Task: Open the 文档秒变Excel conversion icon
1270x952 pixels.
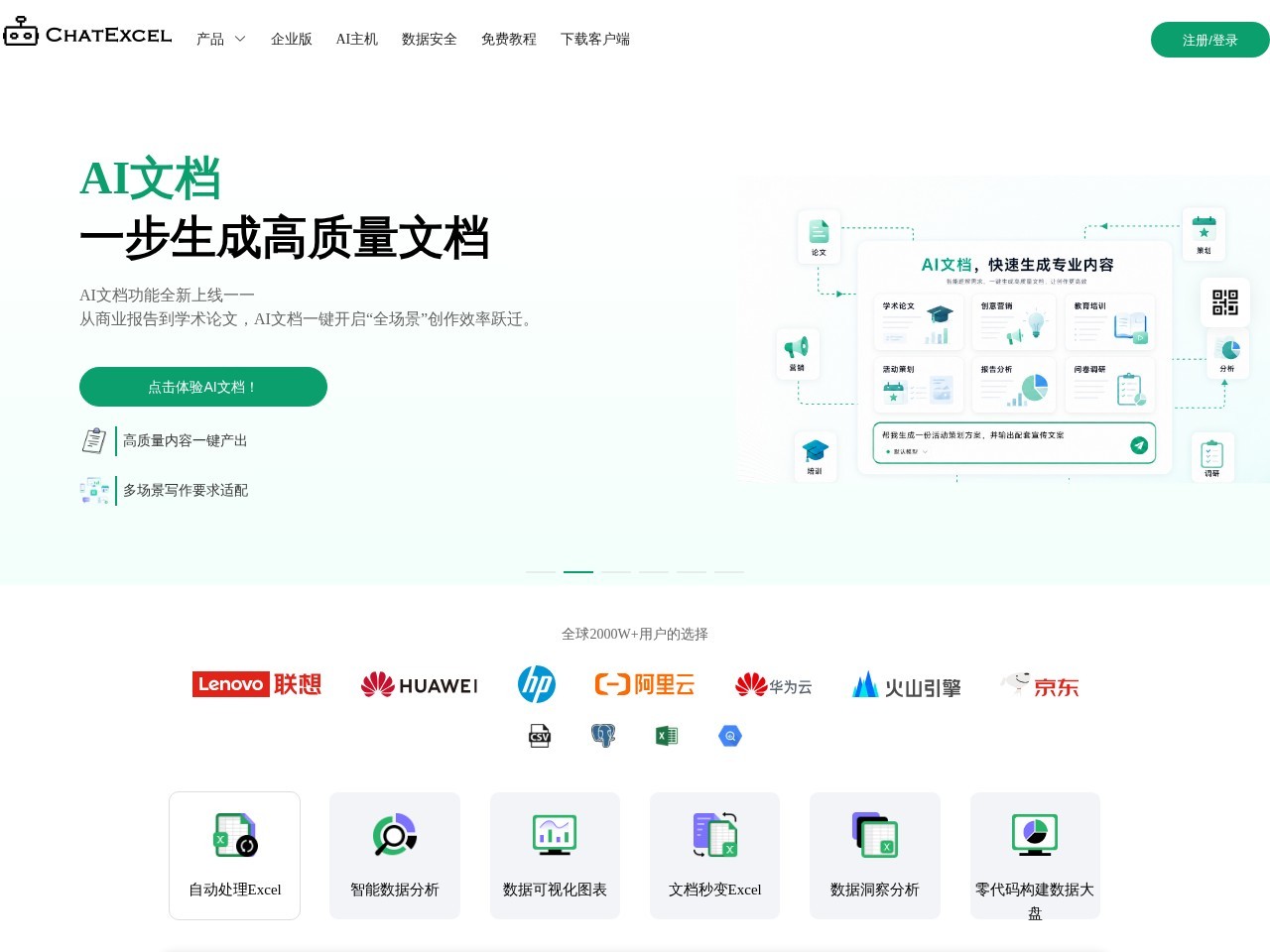Action: click(x=715, y=835)
